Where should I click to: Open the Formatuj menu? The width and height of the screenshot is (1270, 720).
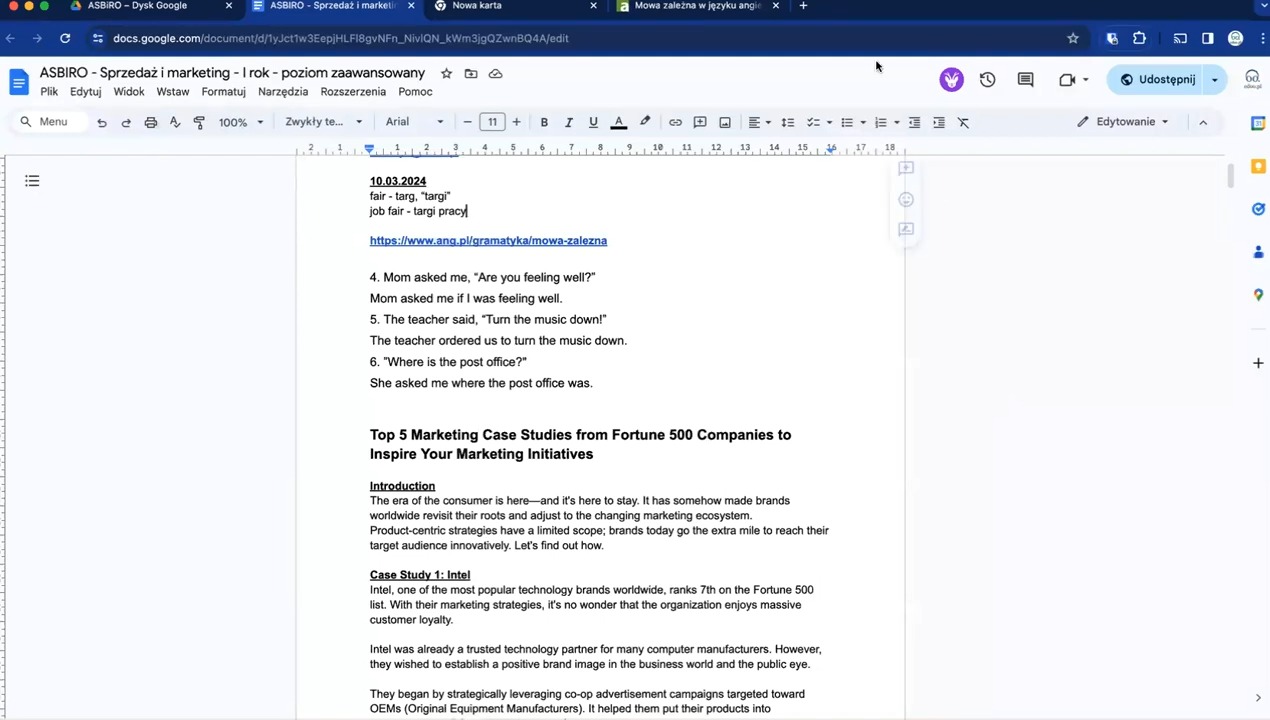tap(223, 92)
